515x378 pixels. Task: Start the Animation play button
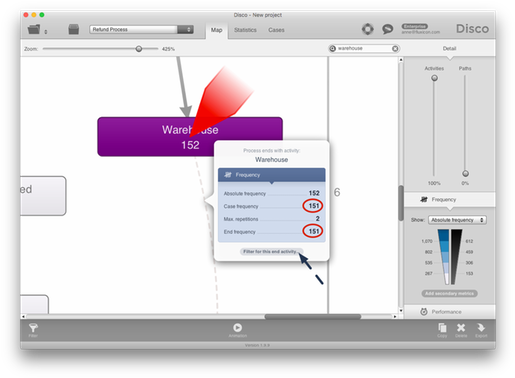click(237, 328)
